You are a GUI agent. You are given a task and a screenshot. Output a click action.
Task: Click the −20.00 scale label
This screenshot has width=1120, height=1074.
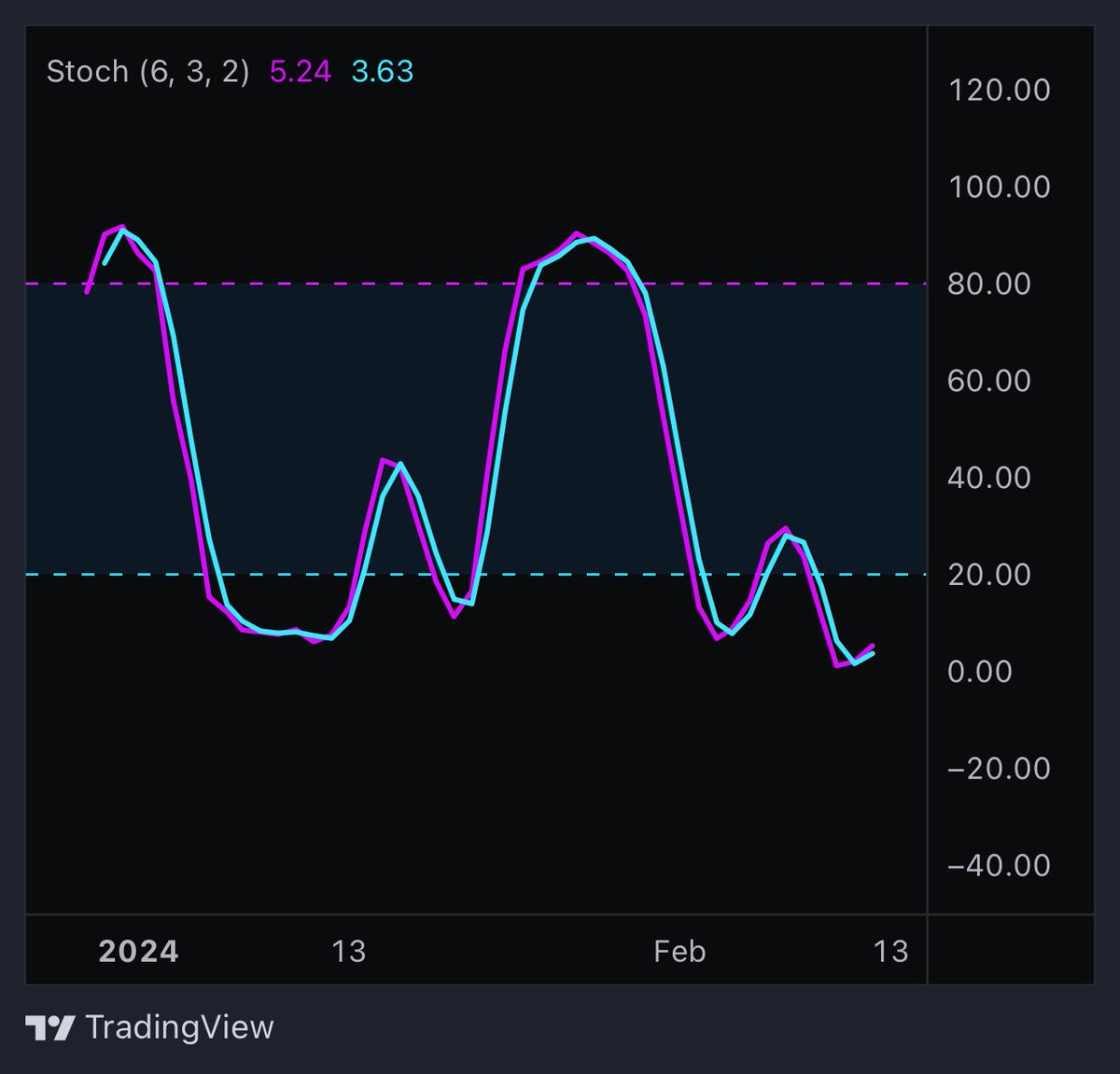coord(999,769)
